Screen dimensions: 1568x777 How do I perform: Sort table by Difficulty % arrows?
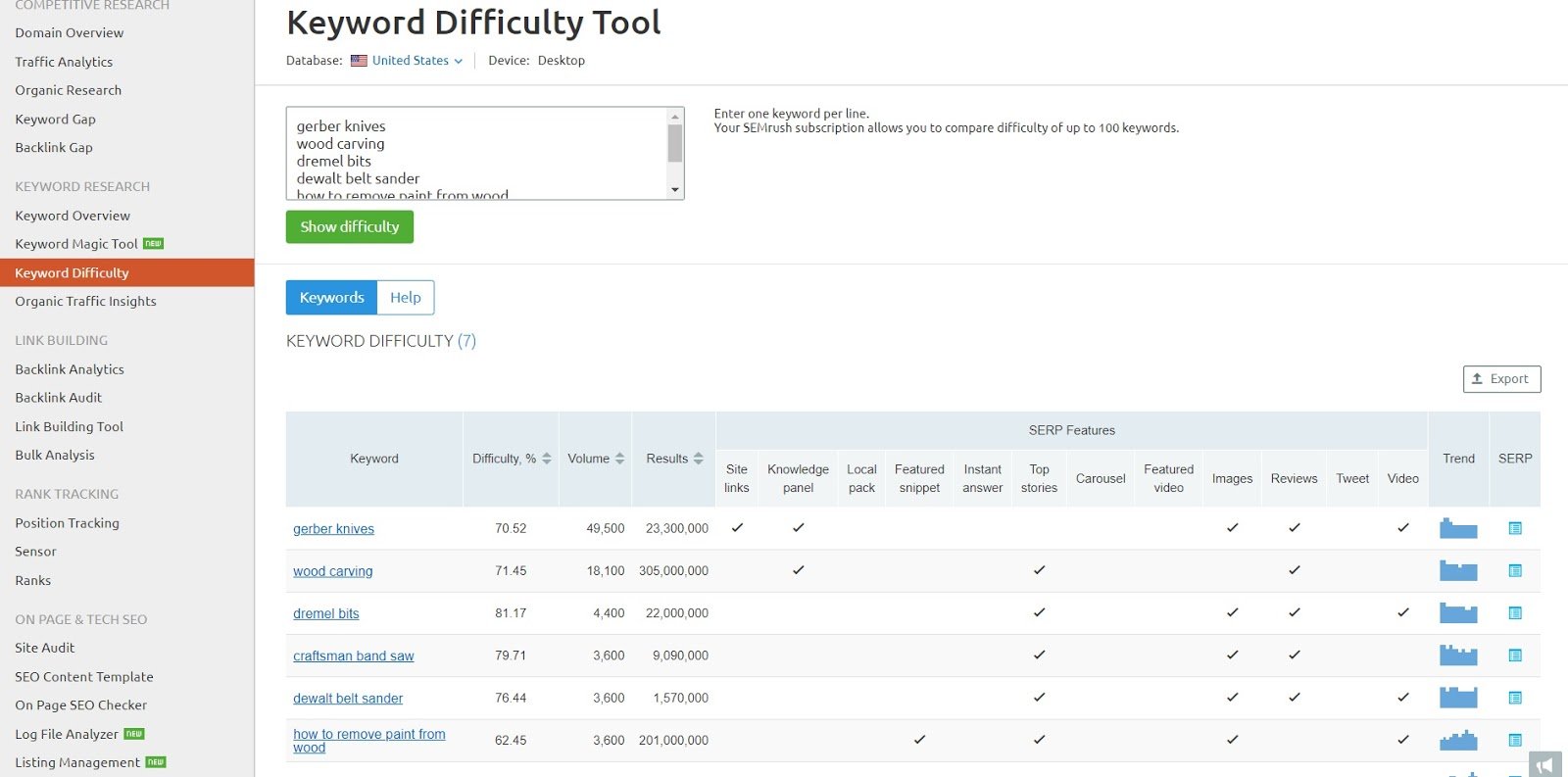coord(547,459)
